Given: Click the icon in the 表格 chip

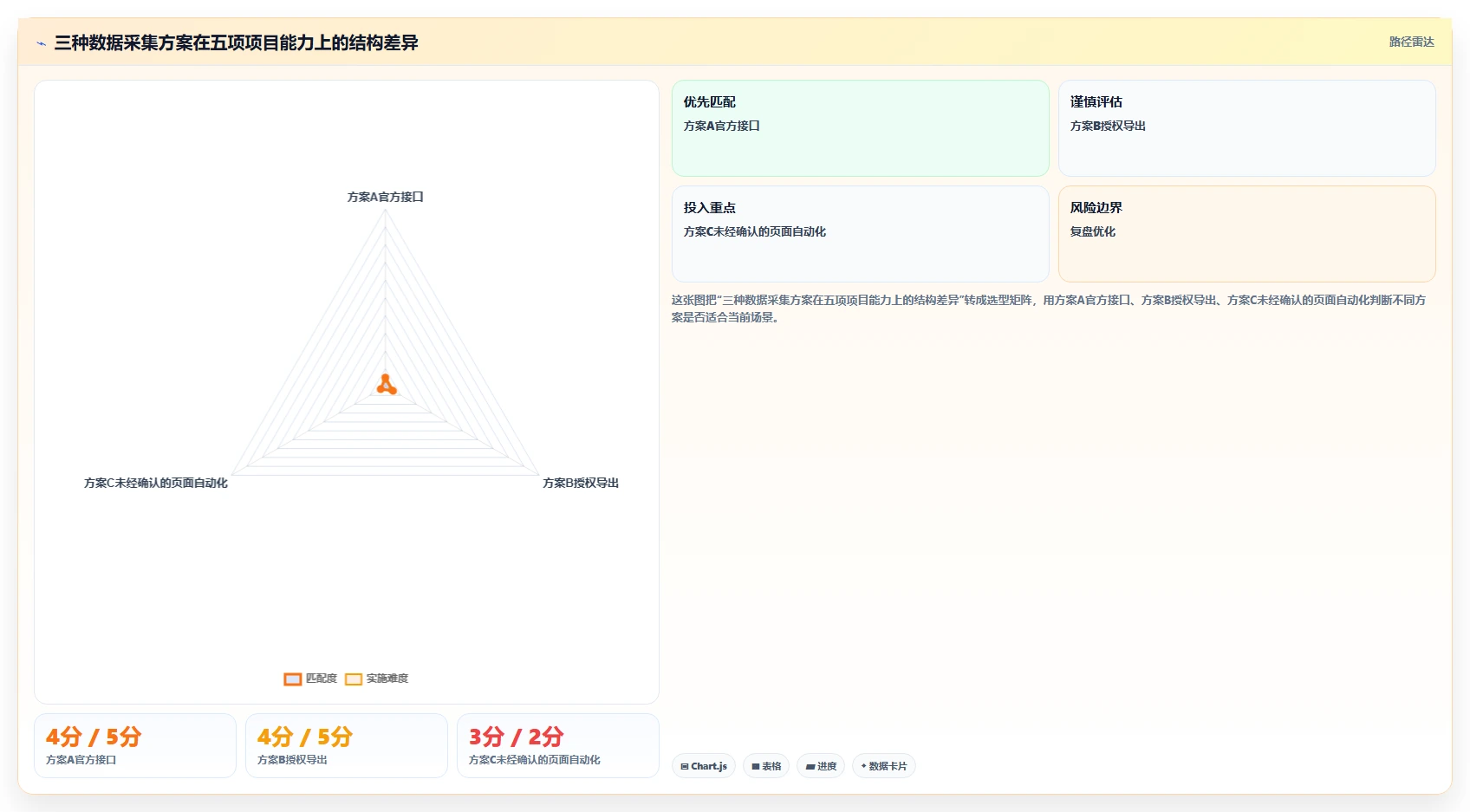Looking at the screenshot, I should coord(756,766).
